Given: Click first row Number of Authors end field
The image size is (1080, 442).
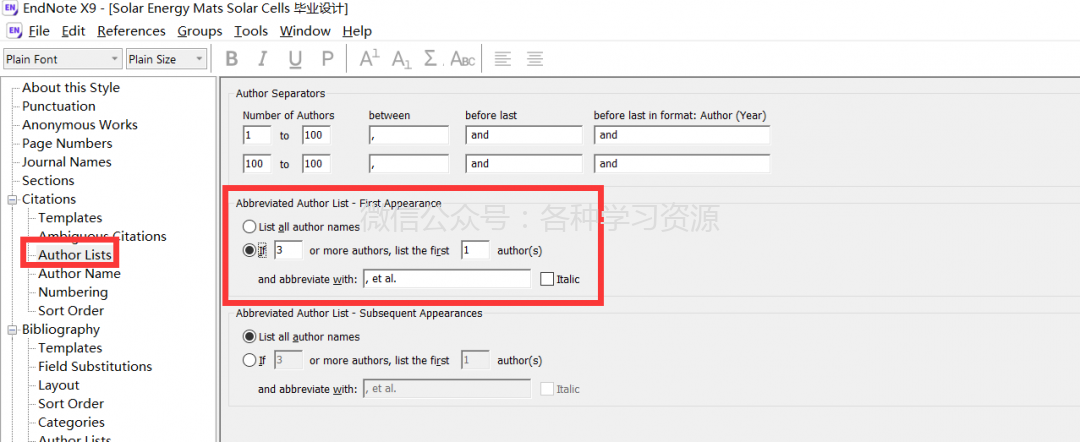Looking at the screenshot, I should pyautogui.click(x=316, y=135).
